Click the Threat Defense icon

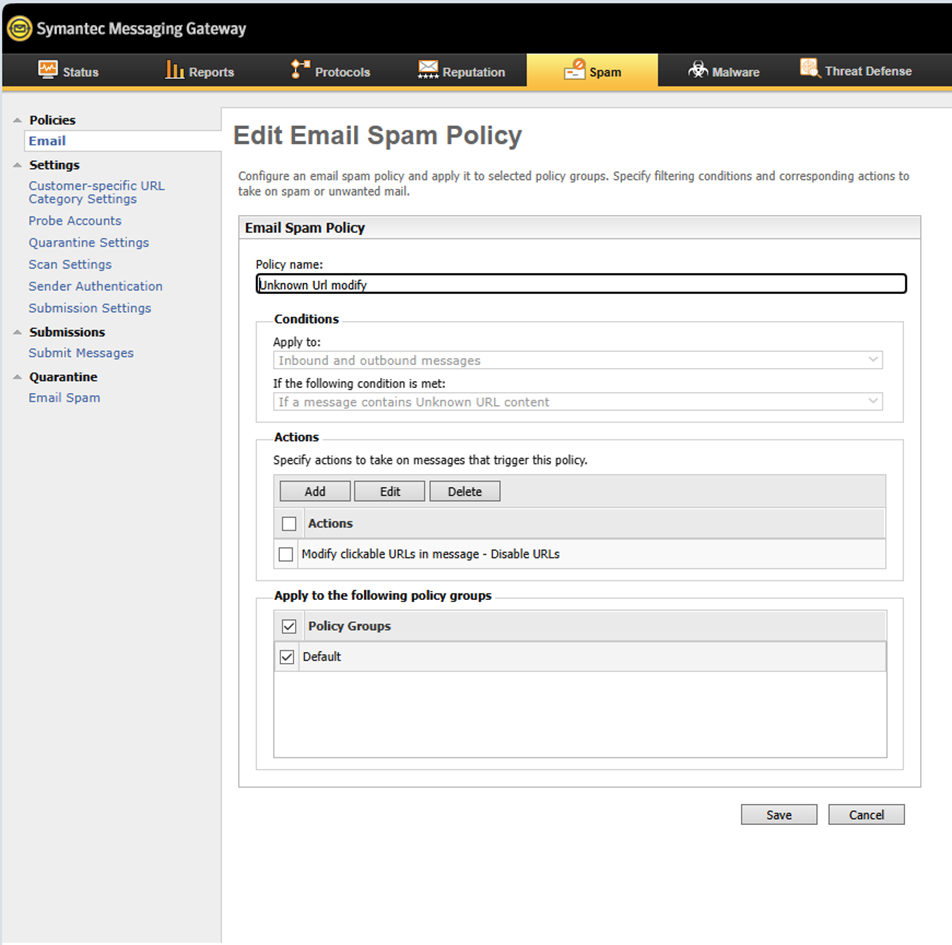811,68
